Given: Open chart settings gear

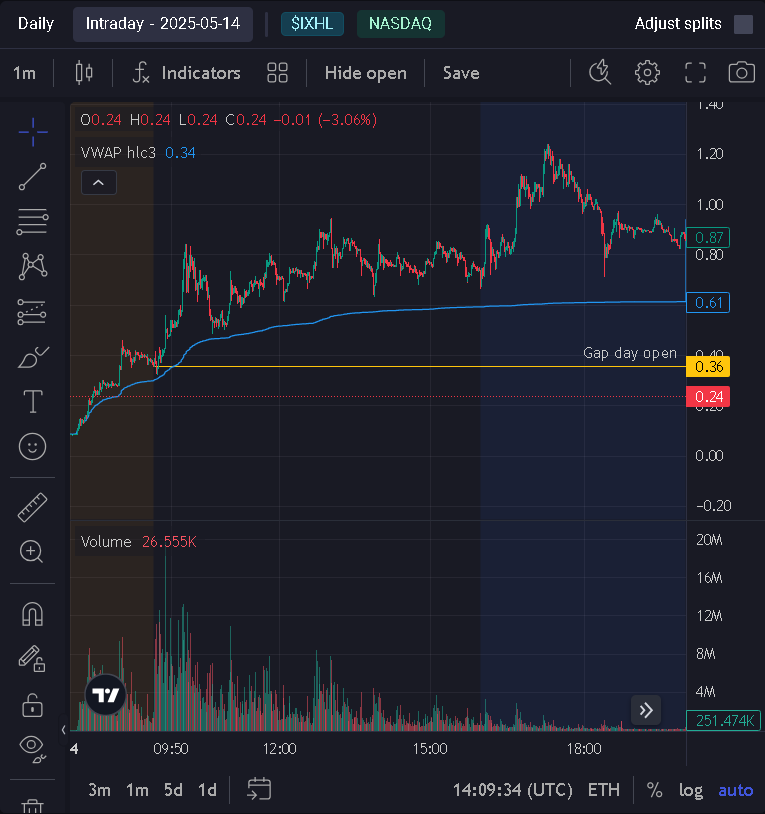Looking at the screenshot, I should pos(647,72).
